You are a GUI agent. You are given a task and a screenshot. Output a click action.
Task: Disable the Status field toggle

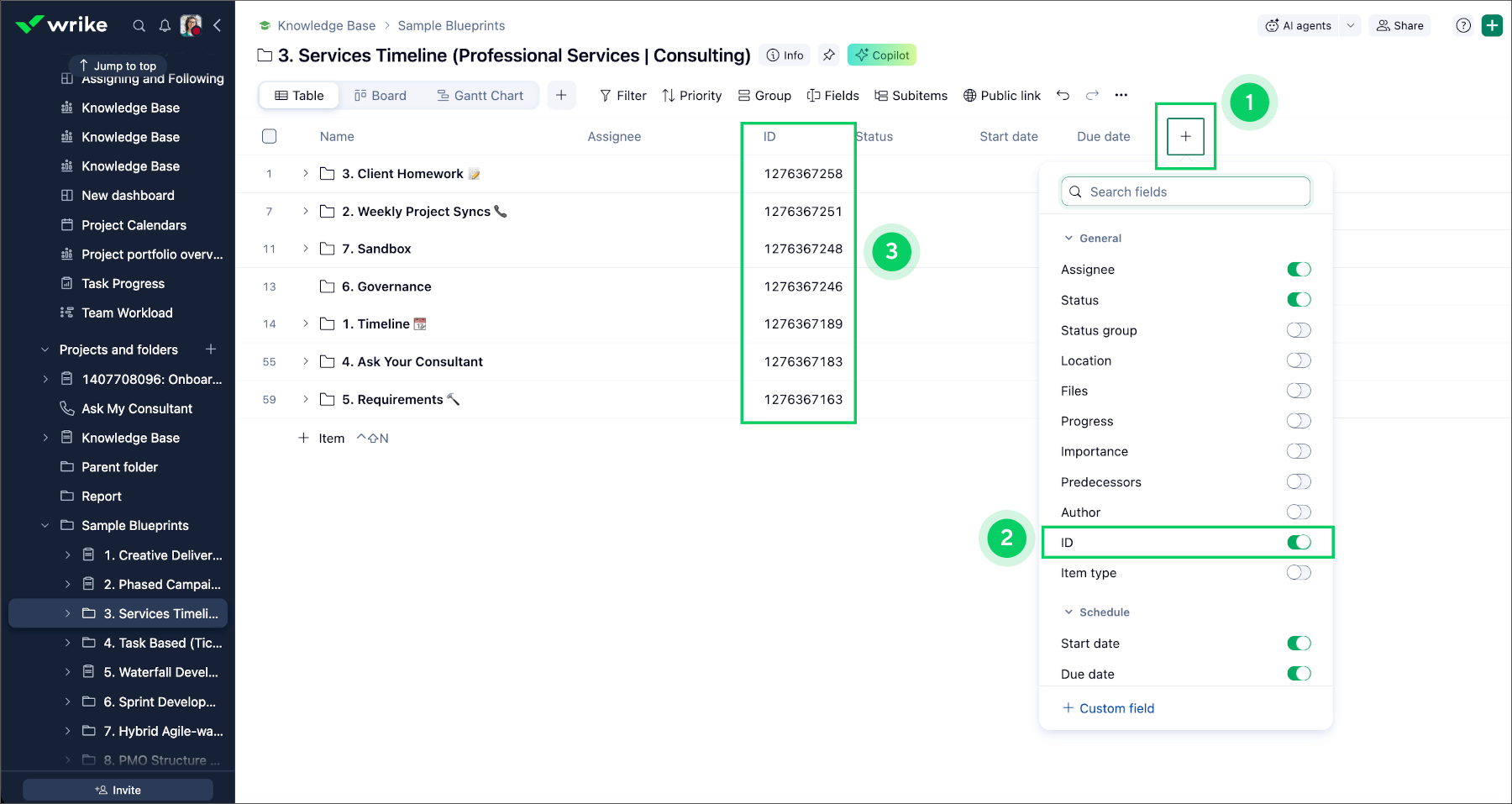[x=1299, y=300]
